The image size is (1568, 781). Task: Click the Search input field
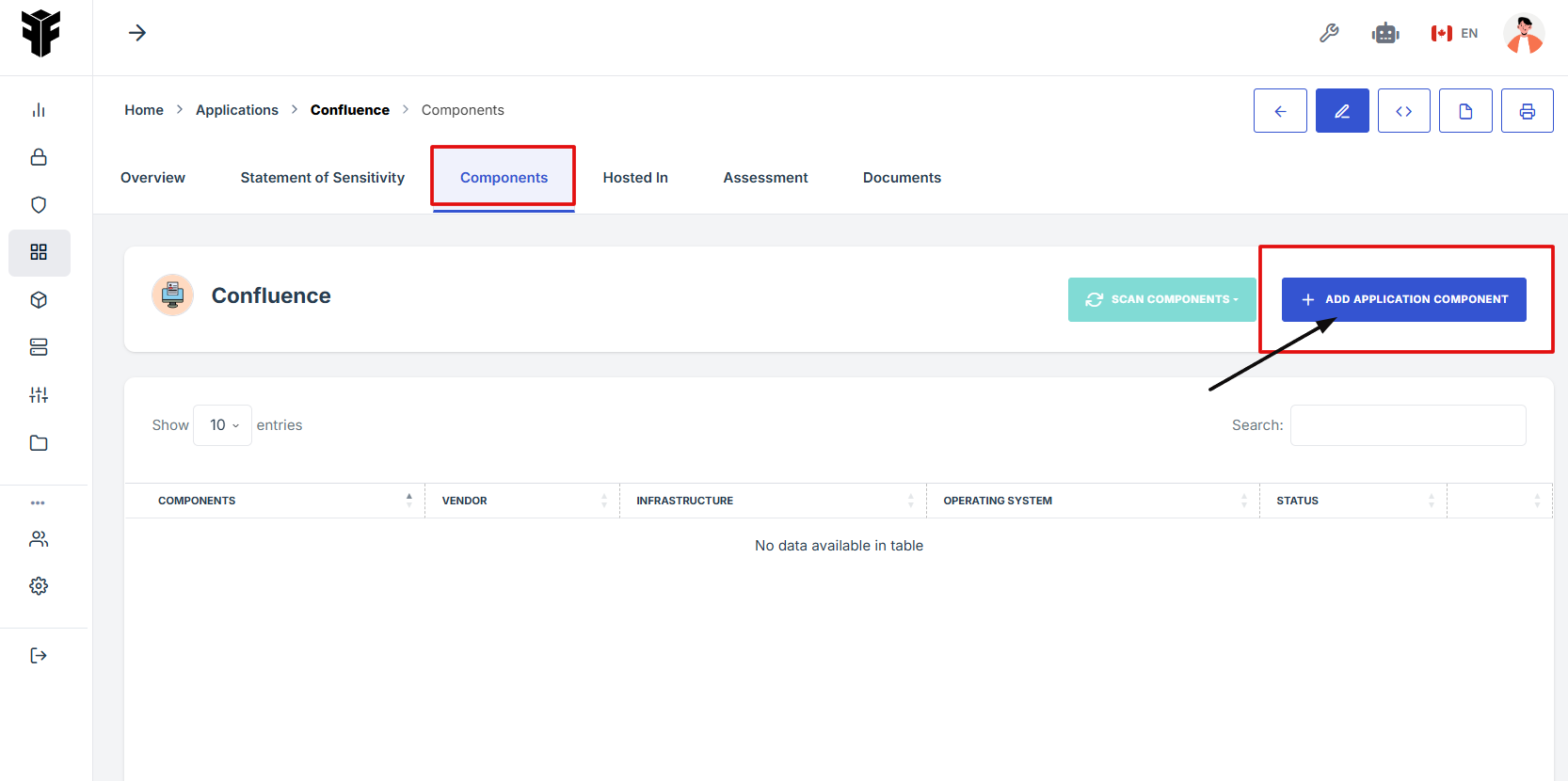(1407, 425)
